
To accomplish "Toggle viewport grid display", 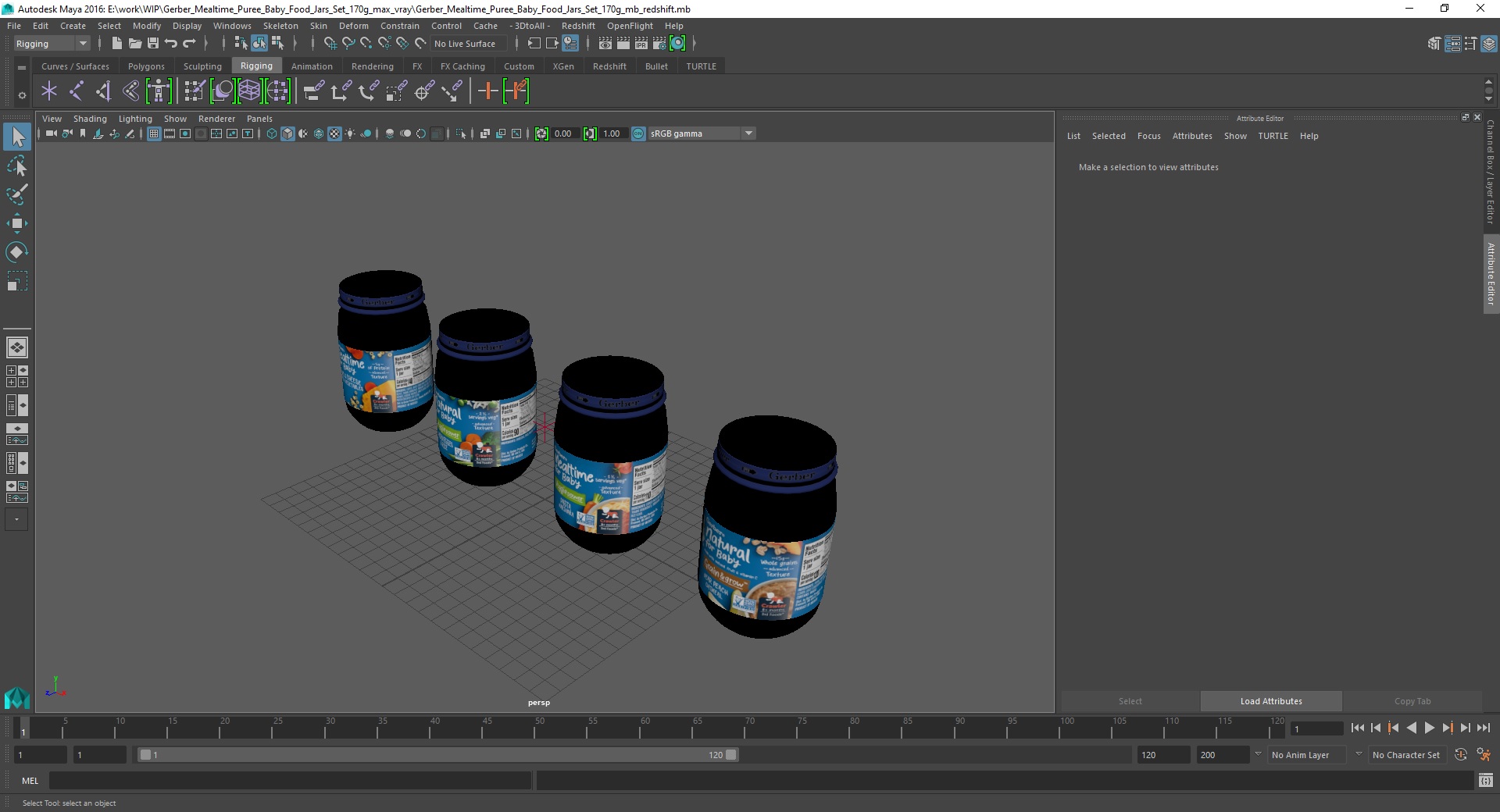I will 154,134.
